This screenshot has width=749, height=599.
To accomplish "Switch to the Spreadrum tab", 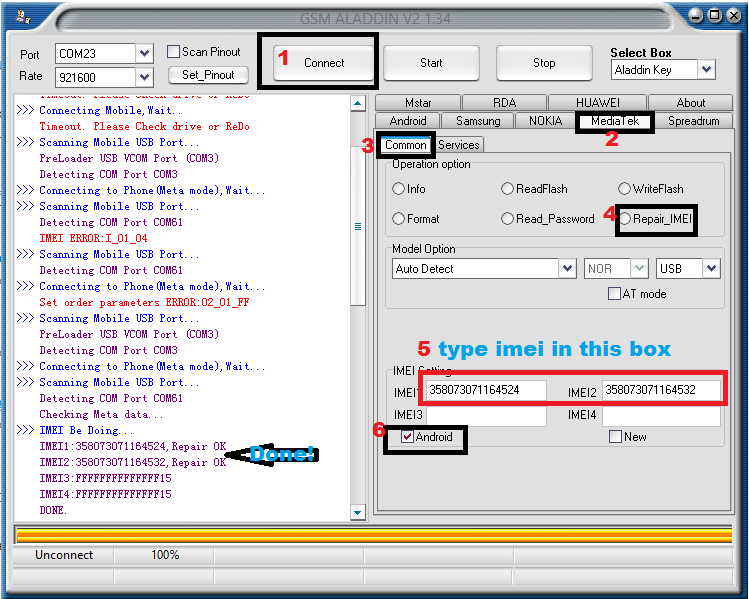I will tap(694, 121).
